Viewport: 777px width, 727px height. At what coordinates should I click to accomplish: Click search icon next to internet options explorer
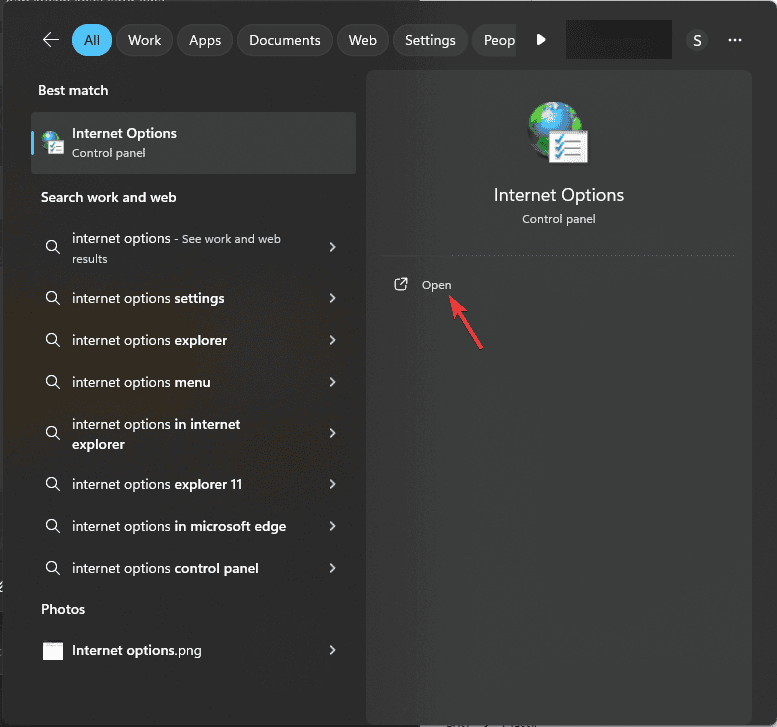53,340
